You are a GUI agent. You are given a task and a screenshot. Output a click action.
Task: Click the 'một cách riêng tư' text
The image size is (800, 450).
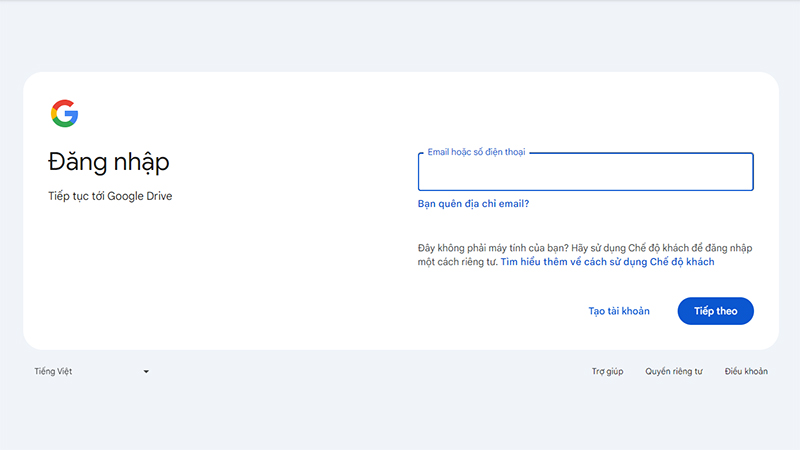tap(457, 262)
